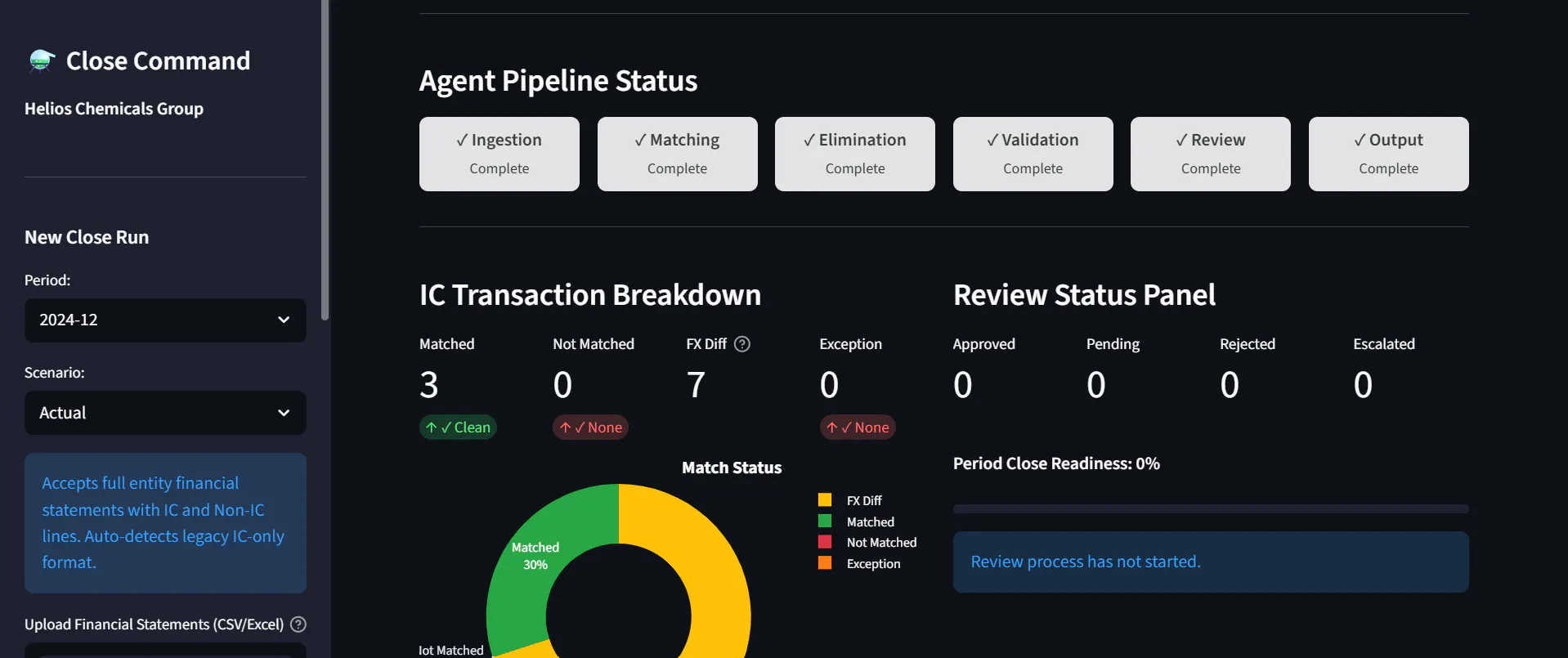Click the Approved count value 0

click(x=963, y=385)
